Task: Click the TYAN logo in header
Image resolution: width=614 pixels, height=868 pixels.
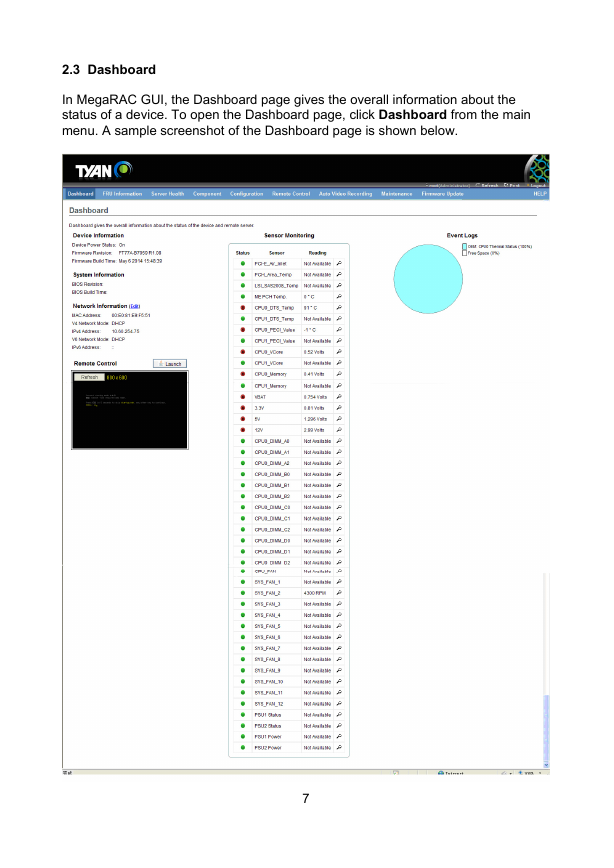Action: [x=104, y=170]
